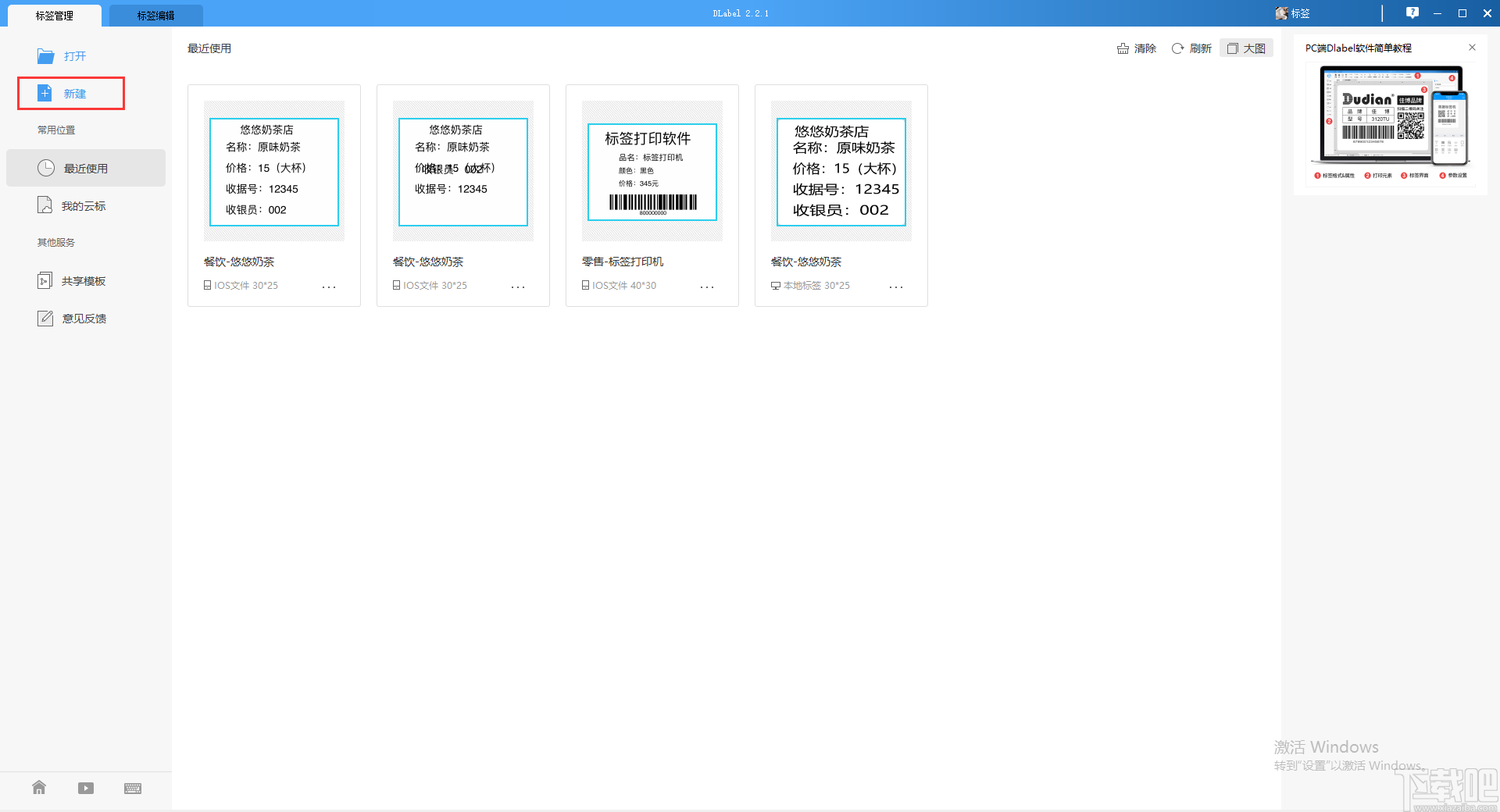Image resolution: width=1500 pixels, height=812 pixels.
Task: Switch to the 标签编辑 tab
Action: 155,15
